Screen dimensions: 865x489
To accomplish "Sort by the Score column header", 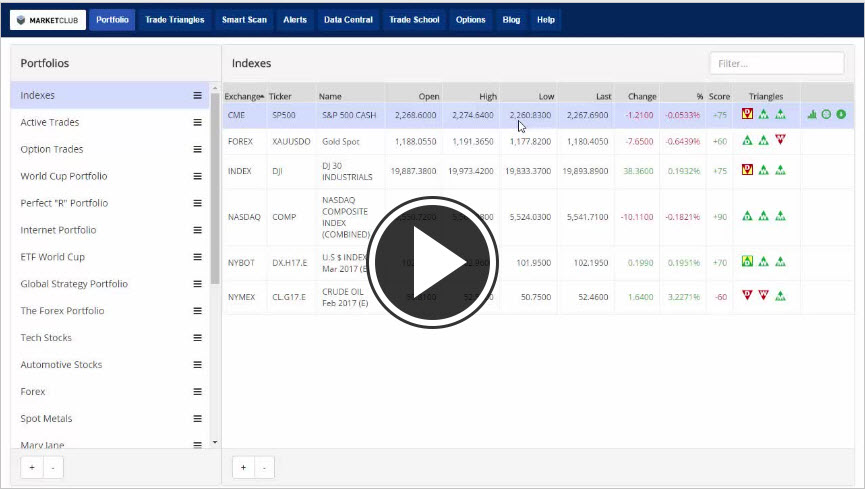I will point(719,96).
